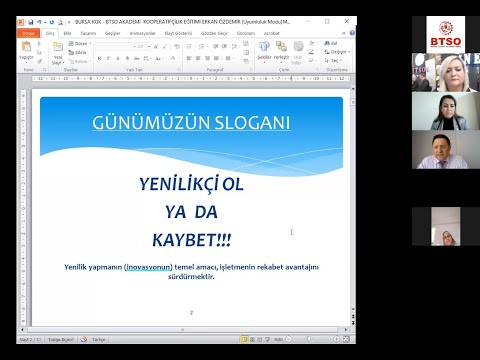Open line spacing options
This screenshot has height=360, width=480.
click(x=235, y=46)
